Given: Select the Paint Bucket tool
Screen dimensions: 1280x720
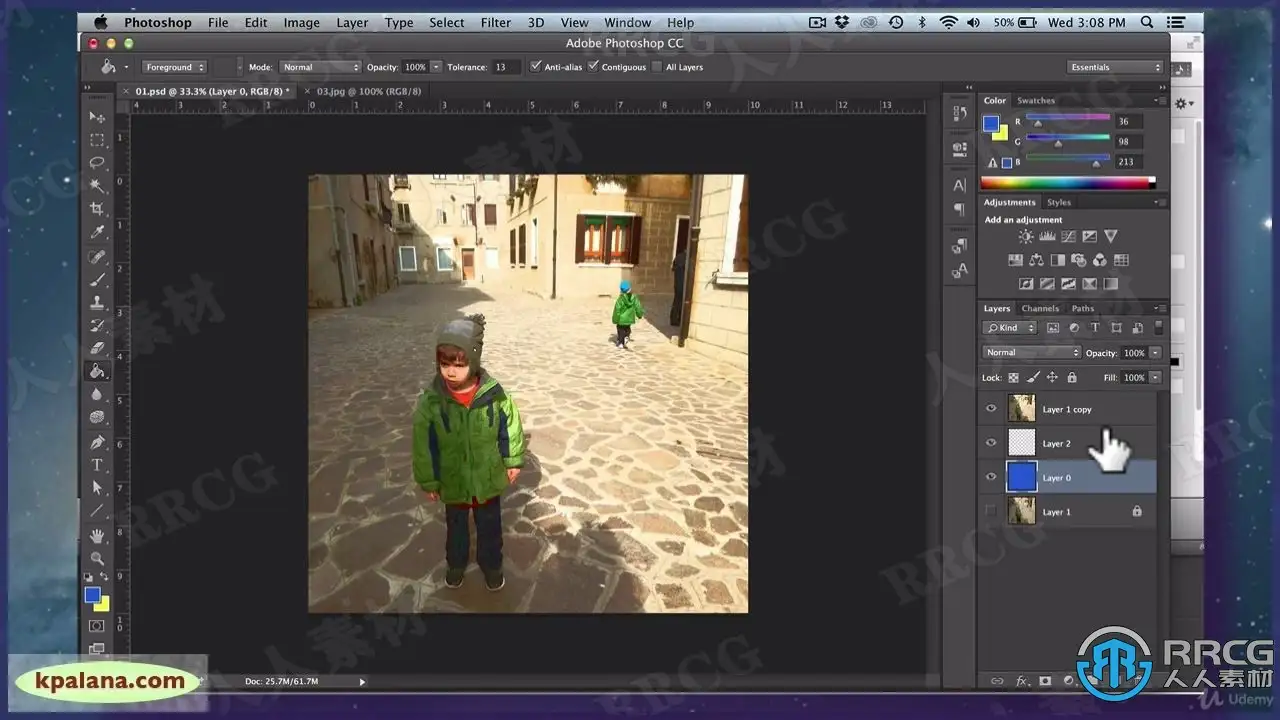Looking at the screenshot, I should click(x=97, y=371).
